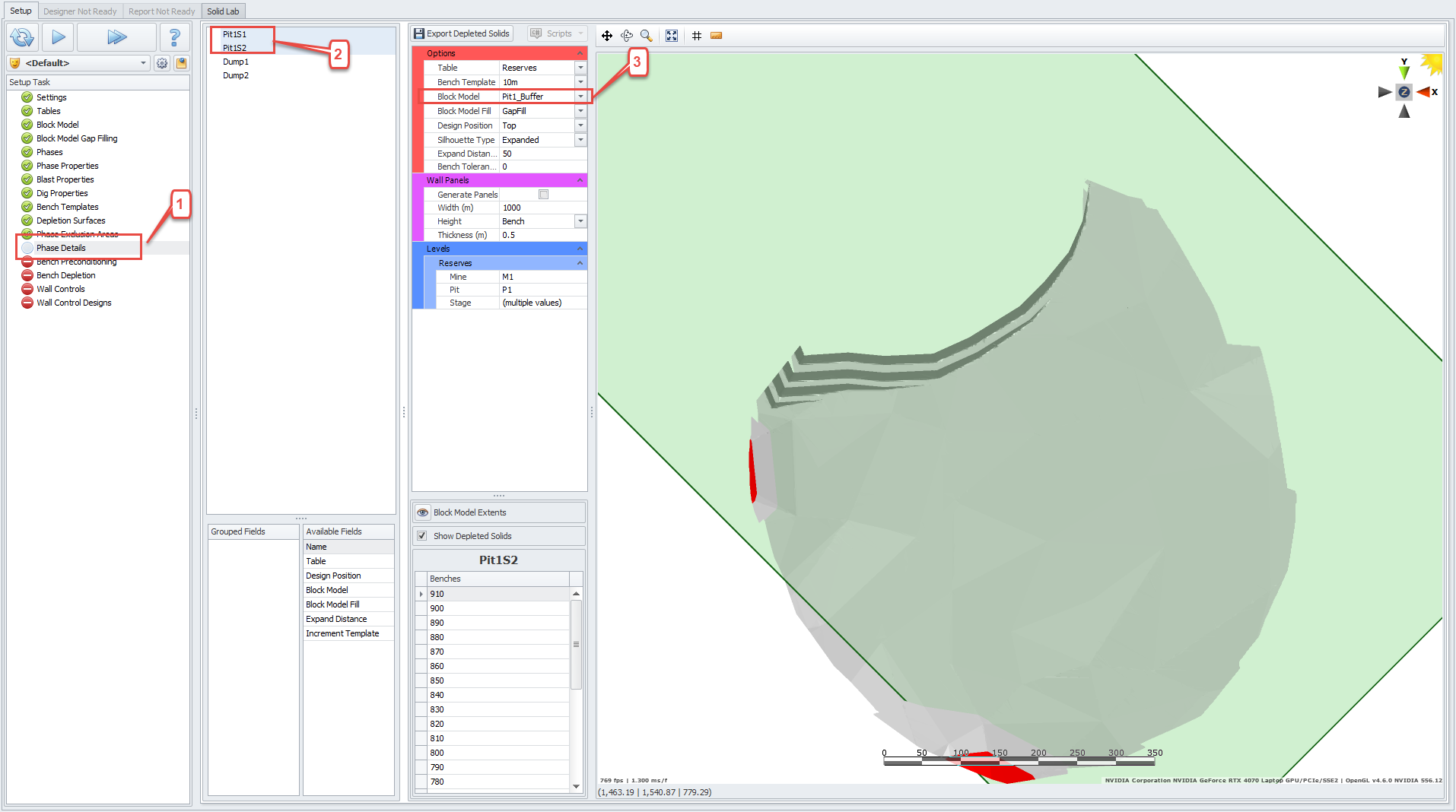Viewport: 1456px width, 812px height.
Task: Enable the Generate Panels checkbox
Action: coord(543,195)
